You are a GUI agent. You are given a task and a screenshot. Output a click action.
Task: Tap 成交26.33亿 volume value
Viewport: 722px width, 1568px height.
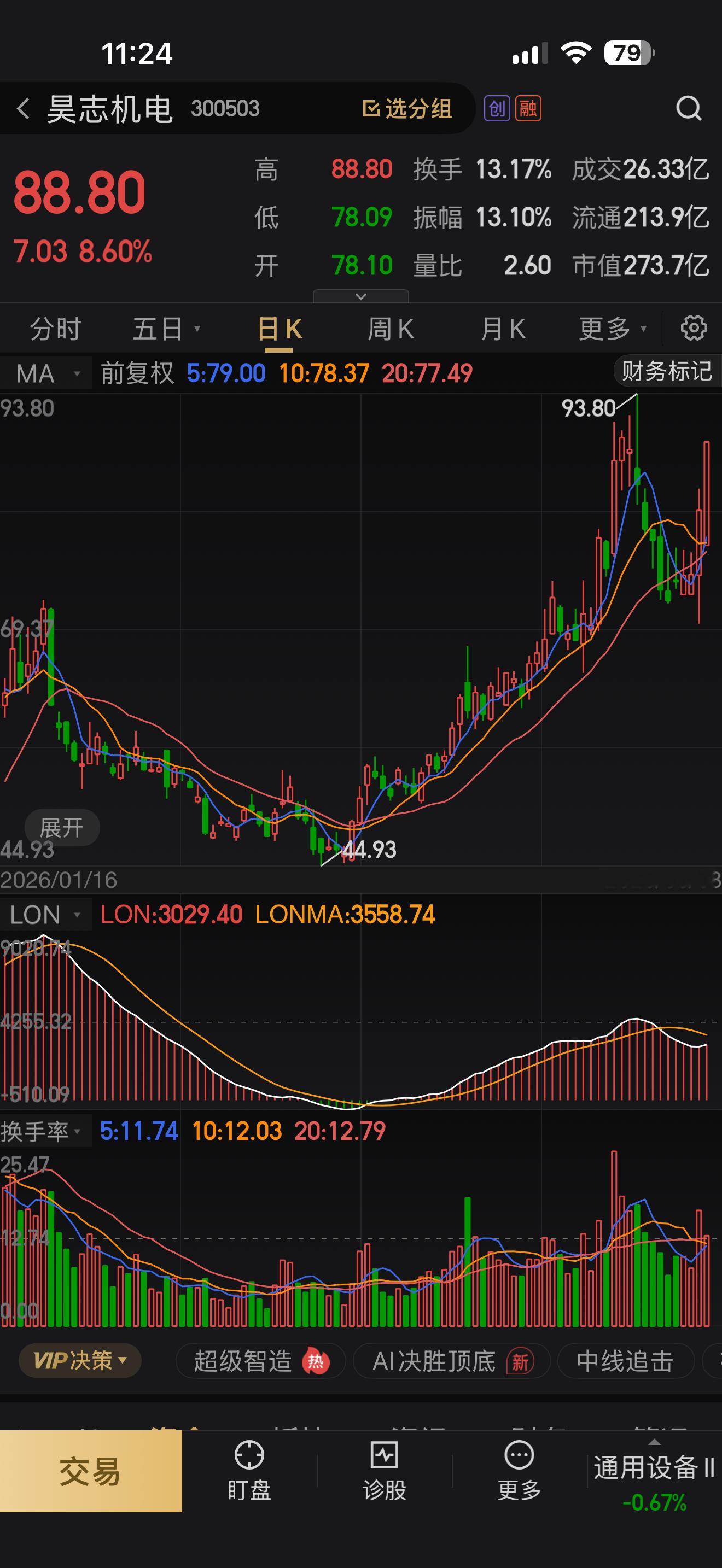click(x=641, y=169)
